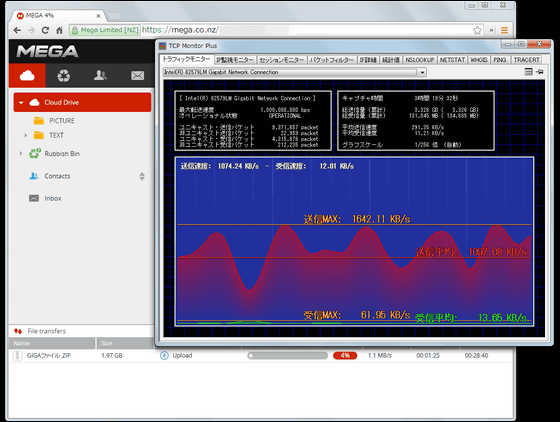Expand the TEXT folder arrow
The height and width of the screenshot is (422, 560).
pyautogui.click(x=25, y=135)
